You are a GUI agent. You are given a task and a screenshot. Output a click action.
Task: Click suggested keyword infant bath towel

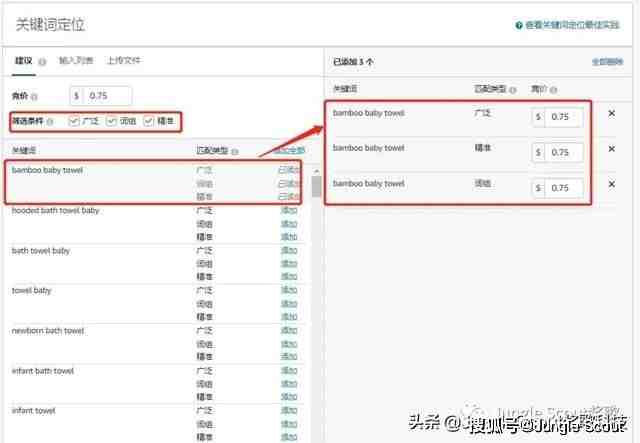[x=42, y=371]
